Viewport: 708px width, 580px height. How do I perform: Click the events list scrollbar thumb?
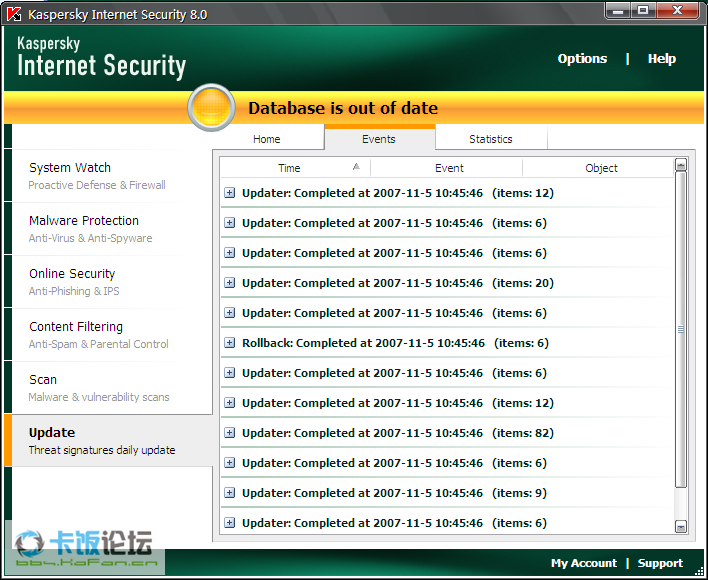click(681, 329)
